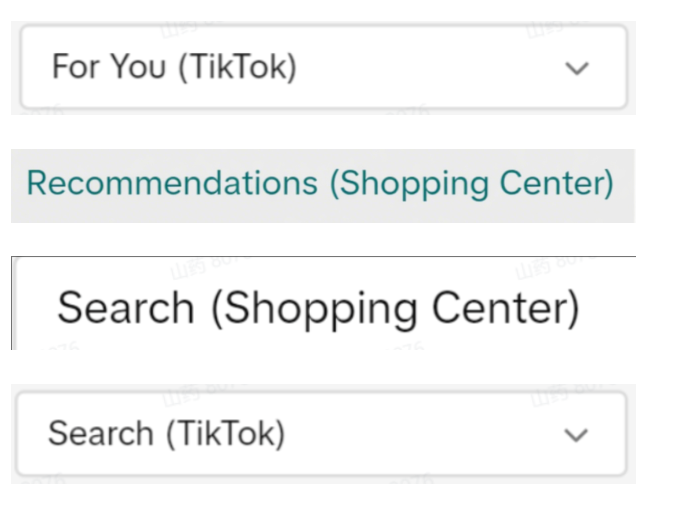Click the Recommendations (Shopping Center) link
The image size is (684, 515).
point(320,184)
